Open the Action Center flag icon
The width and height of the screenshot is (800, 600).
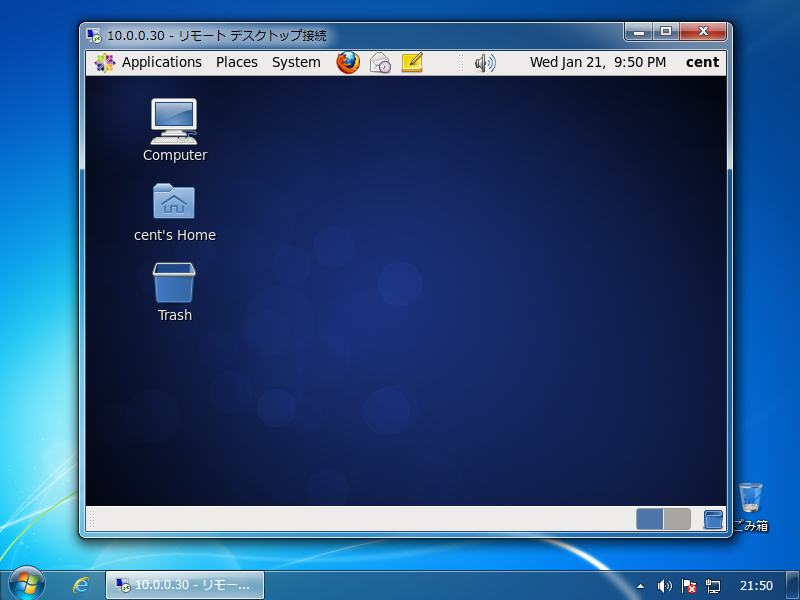tap(689, 586)
